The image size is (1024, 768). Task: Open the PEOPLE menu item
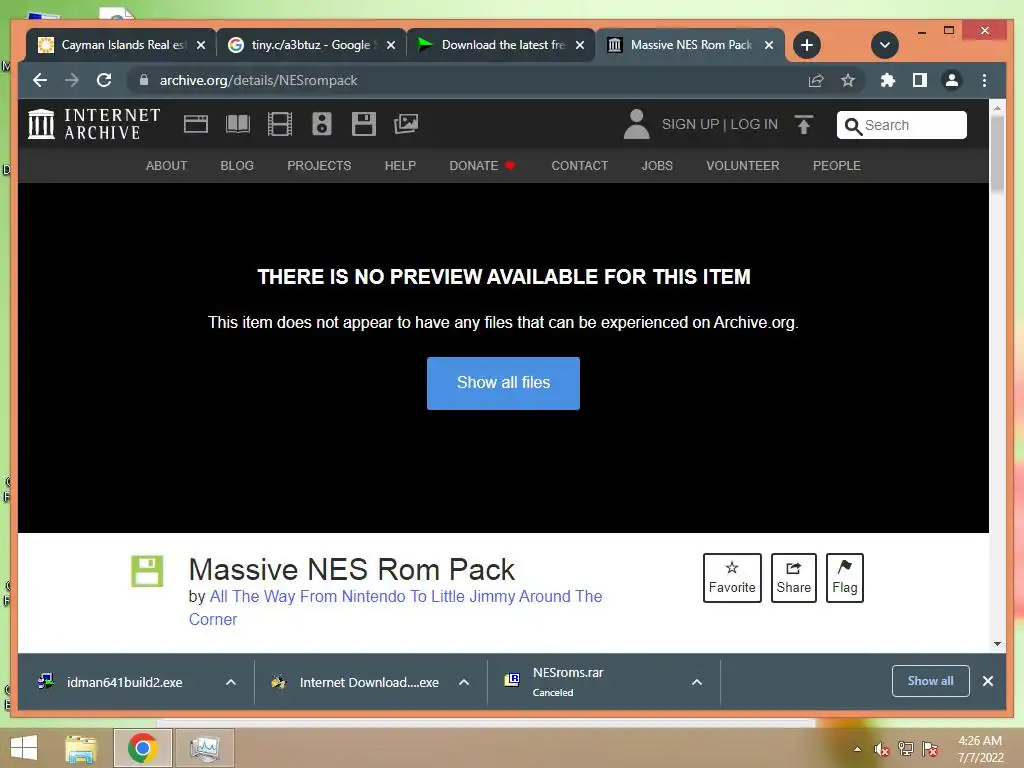point(837,166)
